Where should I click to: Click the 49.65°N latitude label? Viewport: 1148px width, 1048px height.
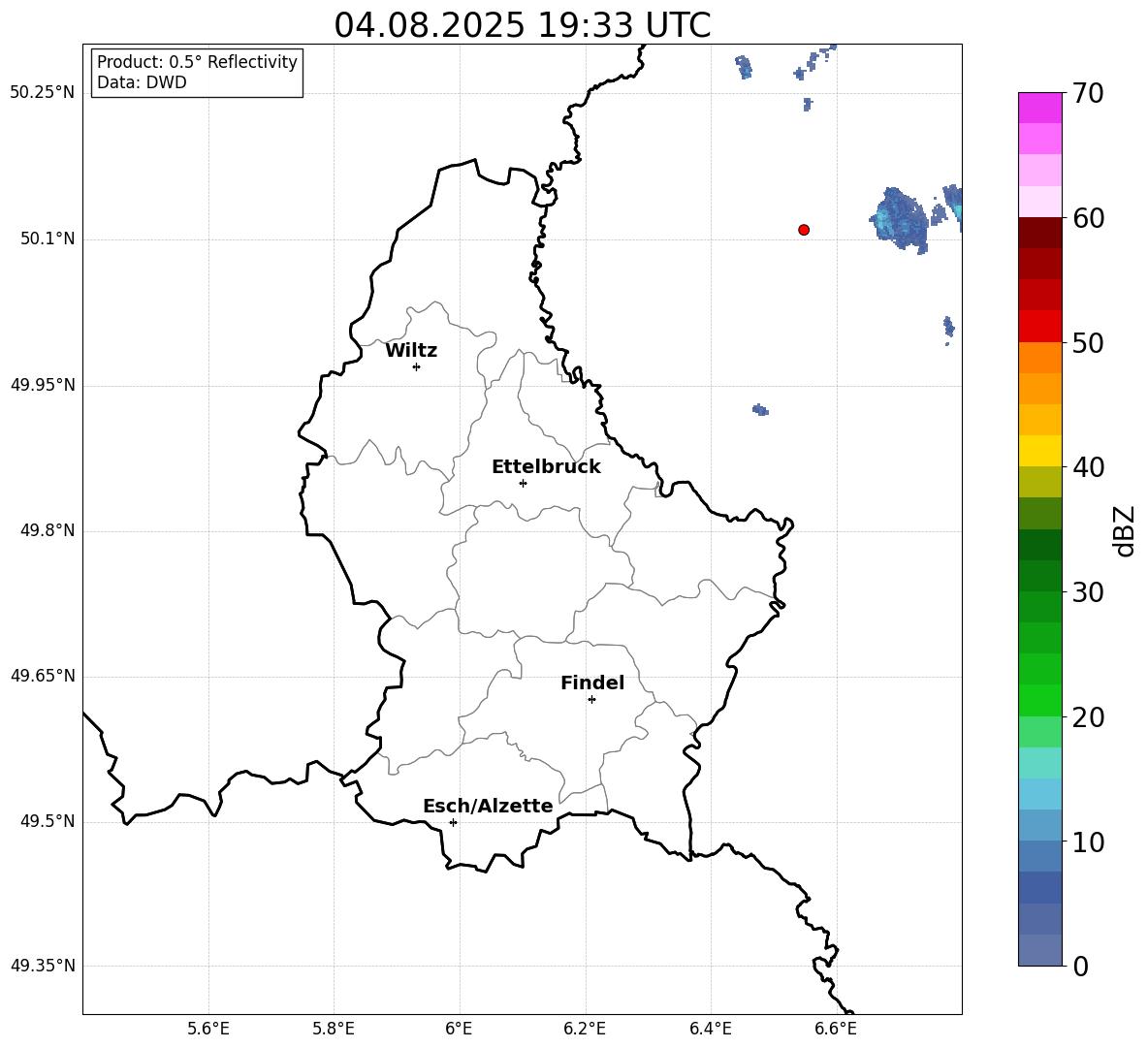[x=43, y=676]
